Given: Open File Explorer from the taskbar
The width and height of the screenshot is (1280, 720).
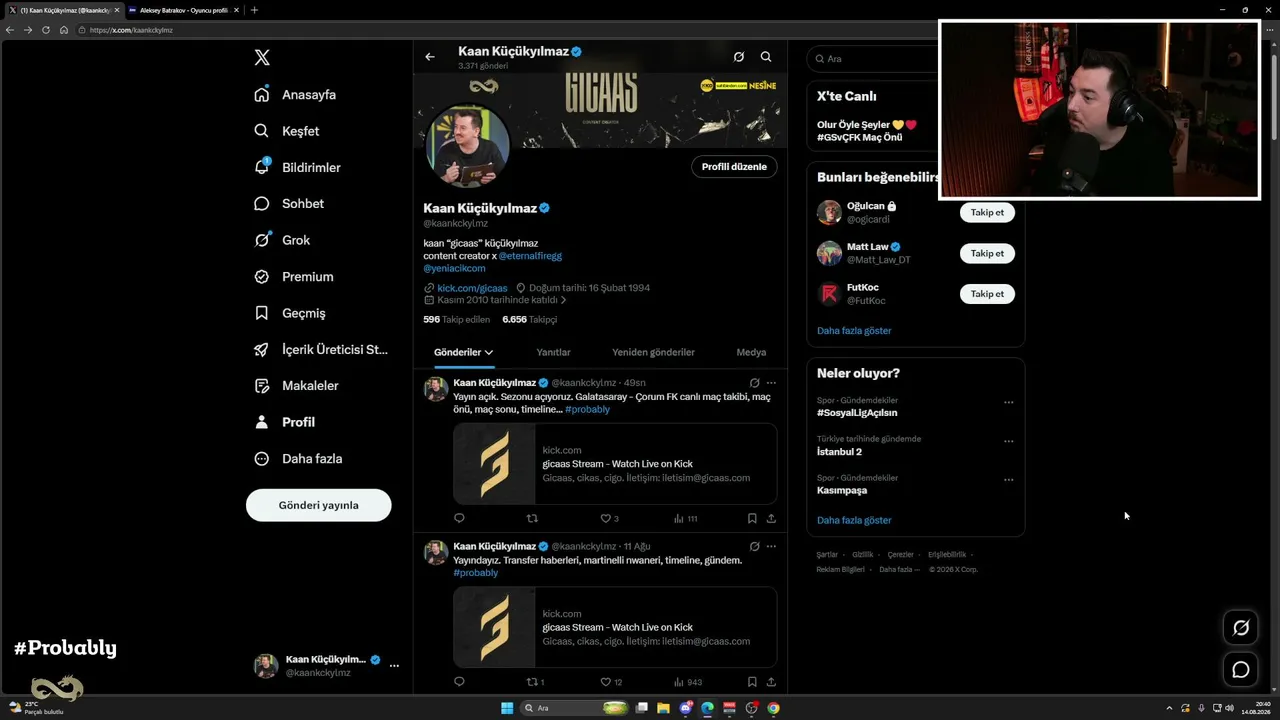Looking at the screenshot, I should tap(664, 708).
